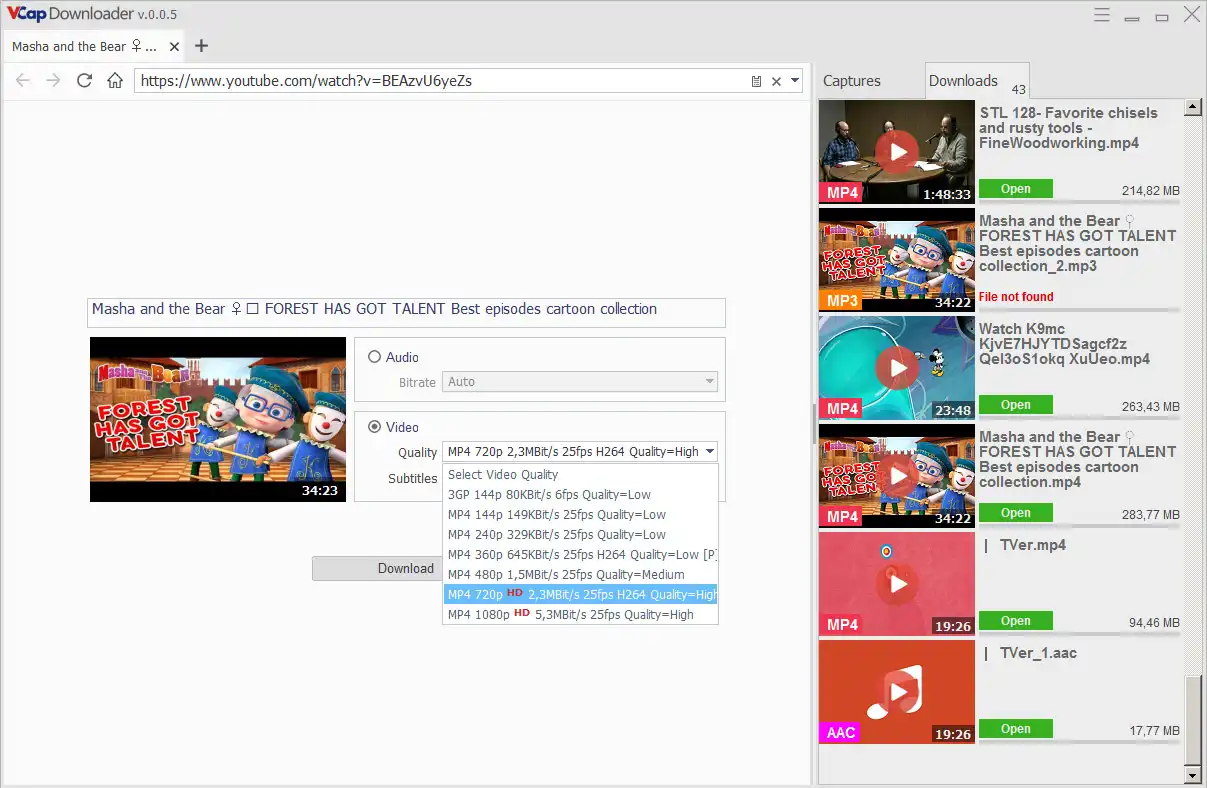Screen dimensions: 1207x788
Task: Select the Downloads tab
Action: pyautogui.click(x=961, y=81)
